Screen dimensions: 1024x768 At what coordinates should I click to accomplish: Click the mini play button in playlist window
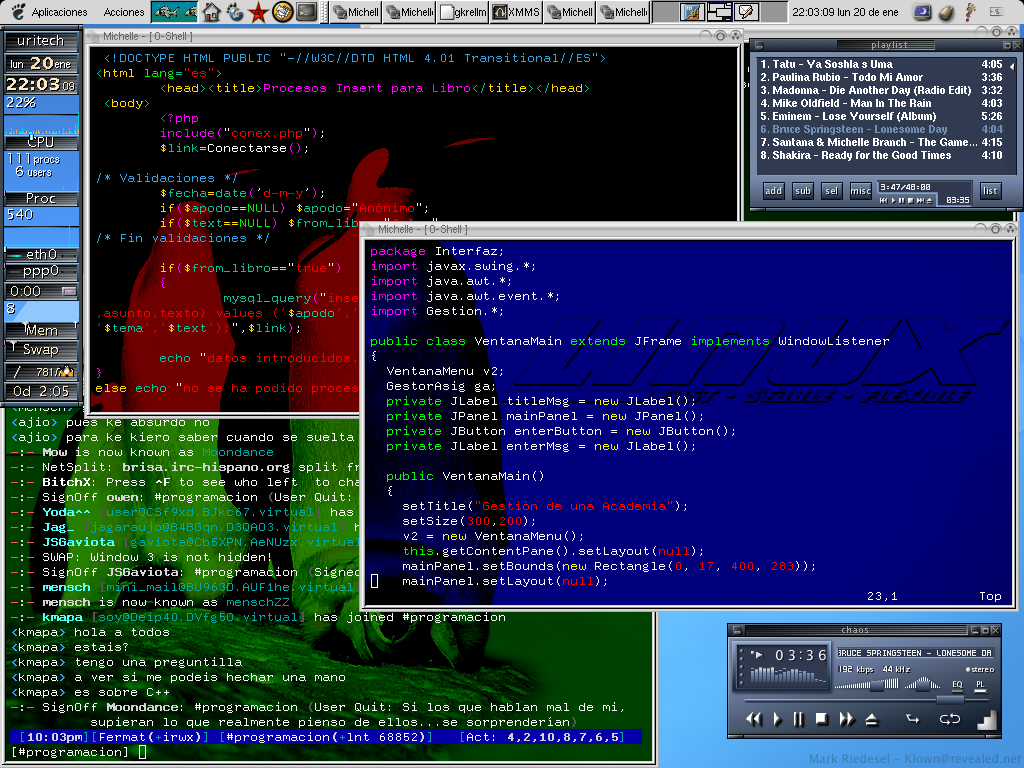(893, 200)
